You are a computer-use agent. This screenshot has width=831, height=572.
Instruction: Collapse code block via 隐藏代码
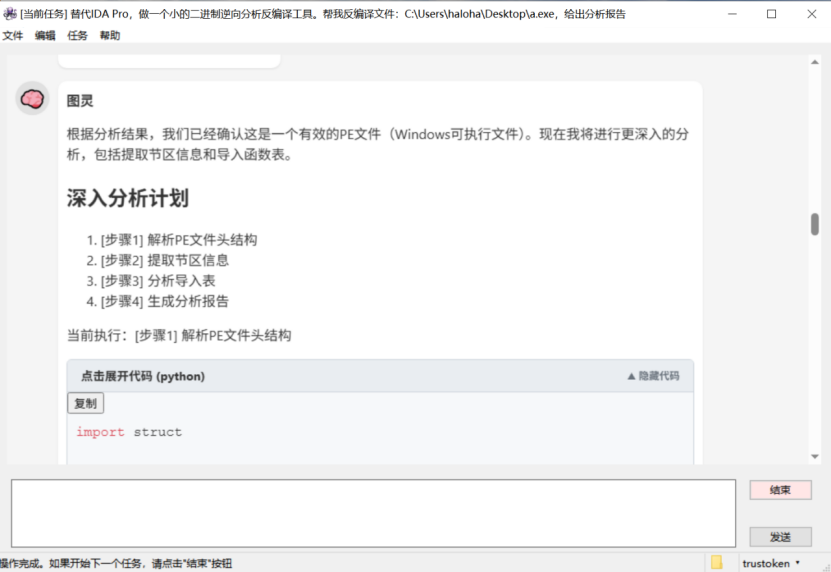tap(653, 376)
